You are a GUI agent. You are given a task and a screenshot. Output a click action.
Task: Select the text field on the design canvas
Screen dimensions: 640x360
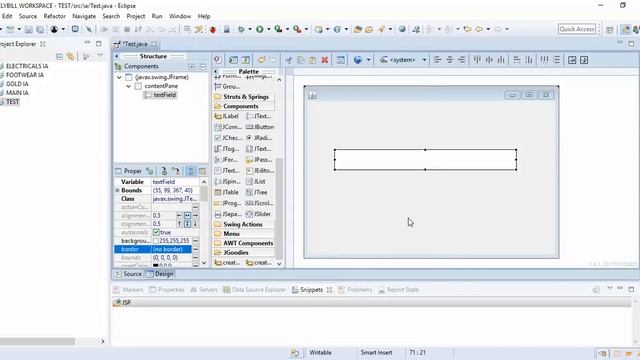pos(425,160)
